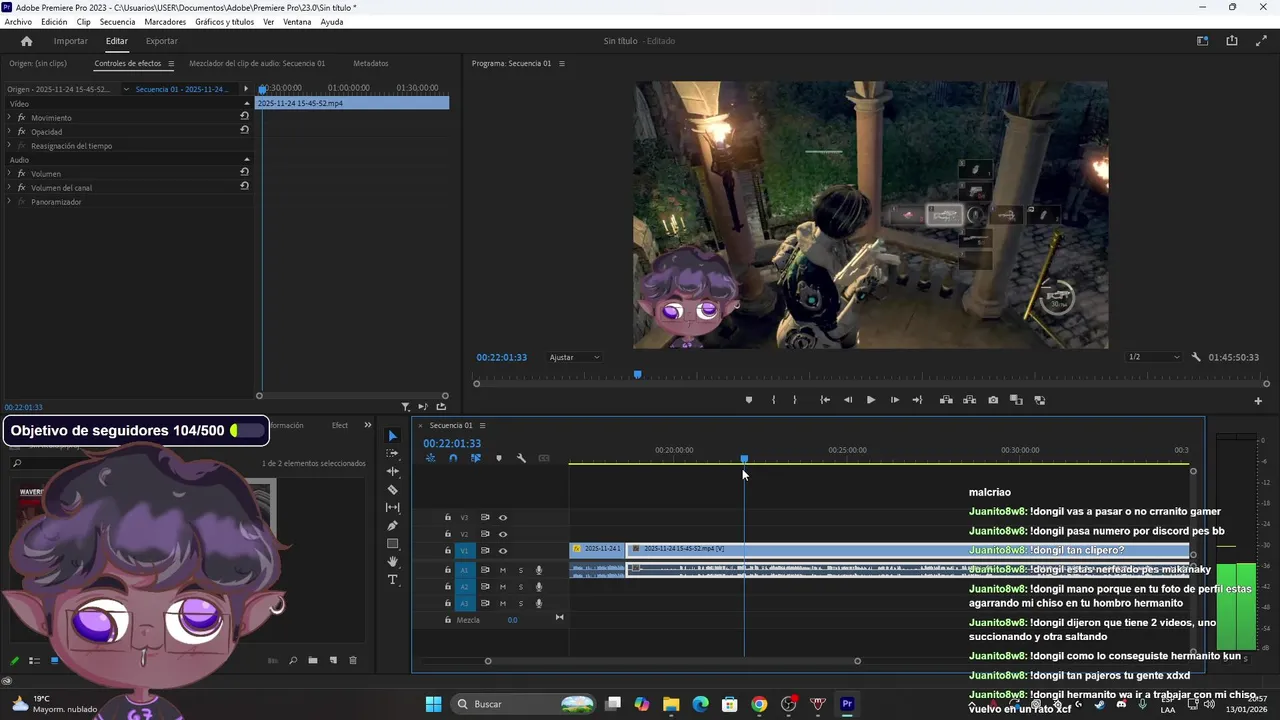Click the Lift button in Program monitor
The width and height of the screenshot is (1280, 720).
coord(946,400)
